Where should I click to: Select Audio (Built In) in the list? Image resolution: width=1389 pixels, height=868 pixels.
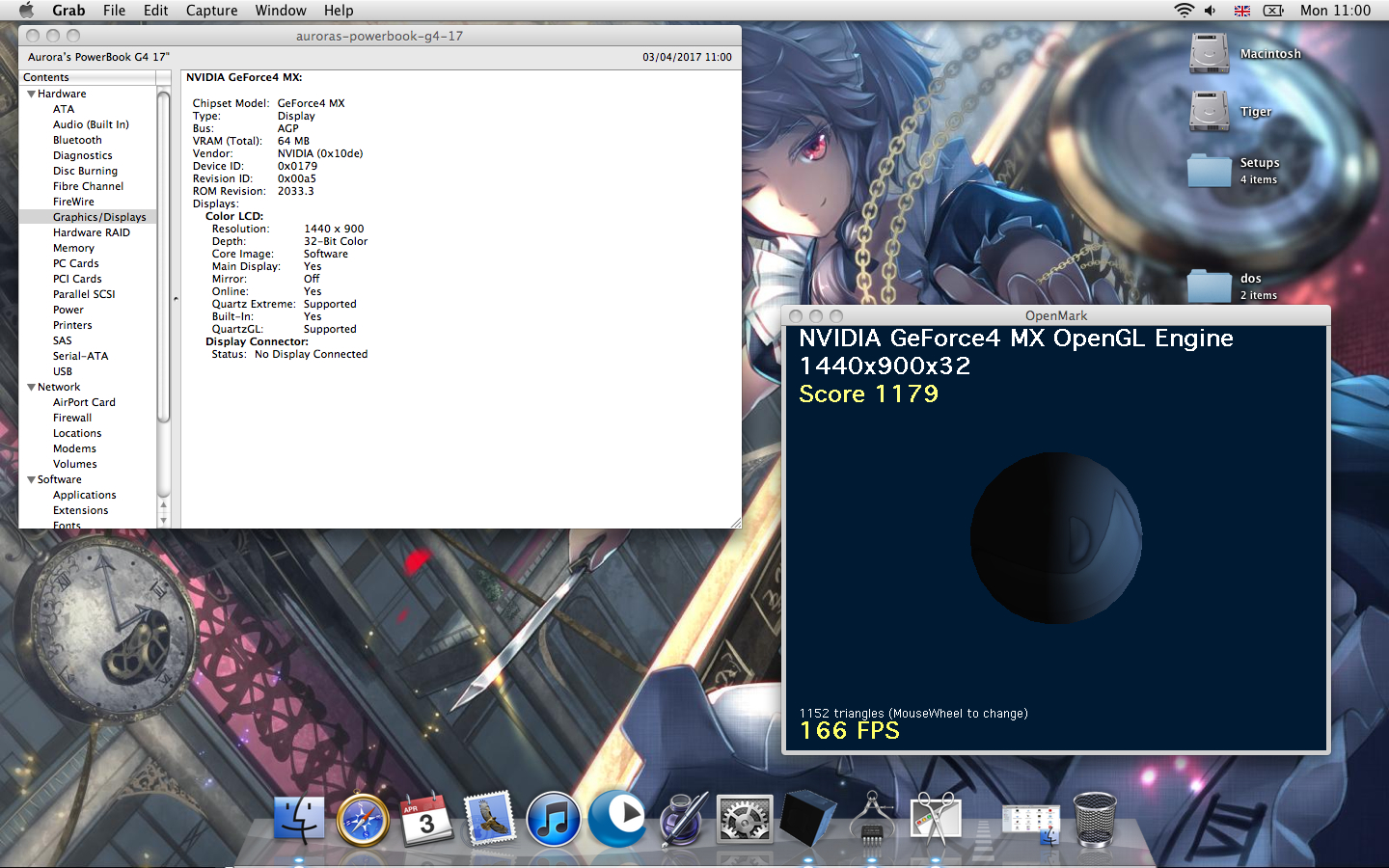click(91, 124)
